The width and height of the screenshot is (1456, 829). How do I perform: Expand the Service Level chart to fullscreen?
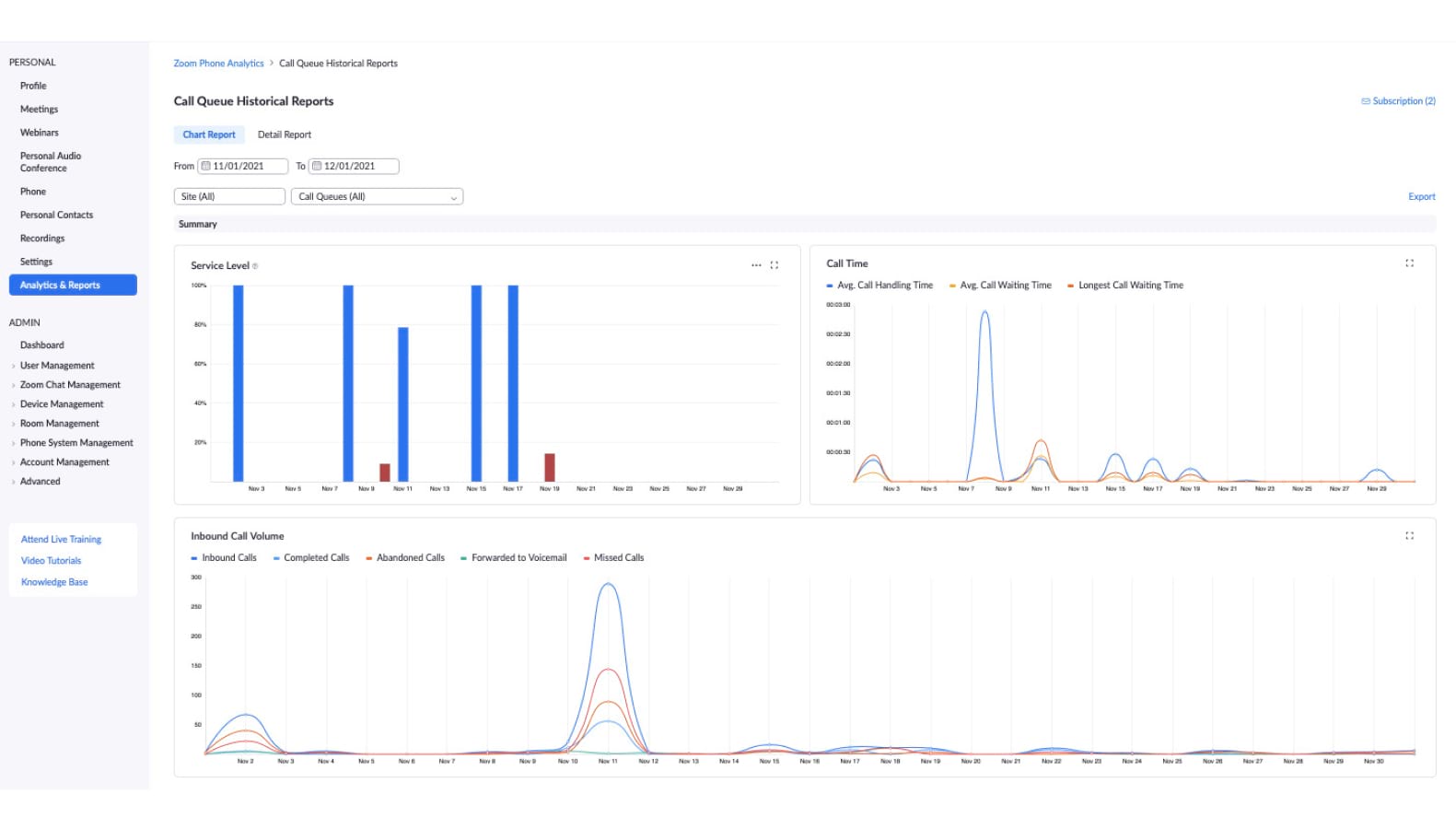pyautogui.click(x=774, y=265)
